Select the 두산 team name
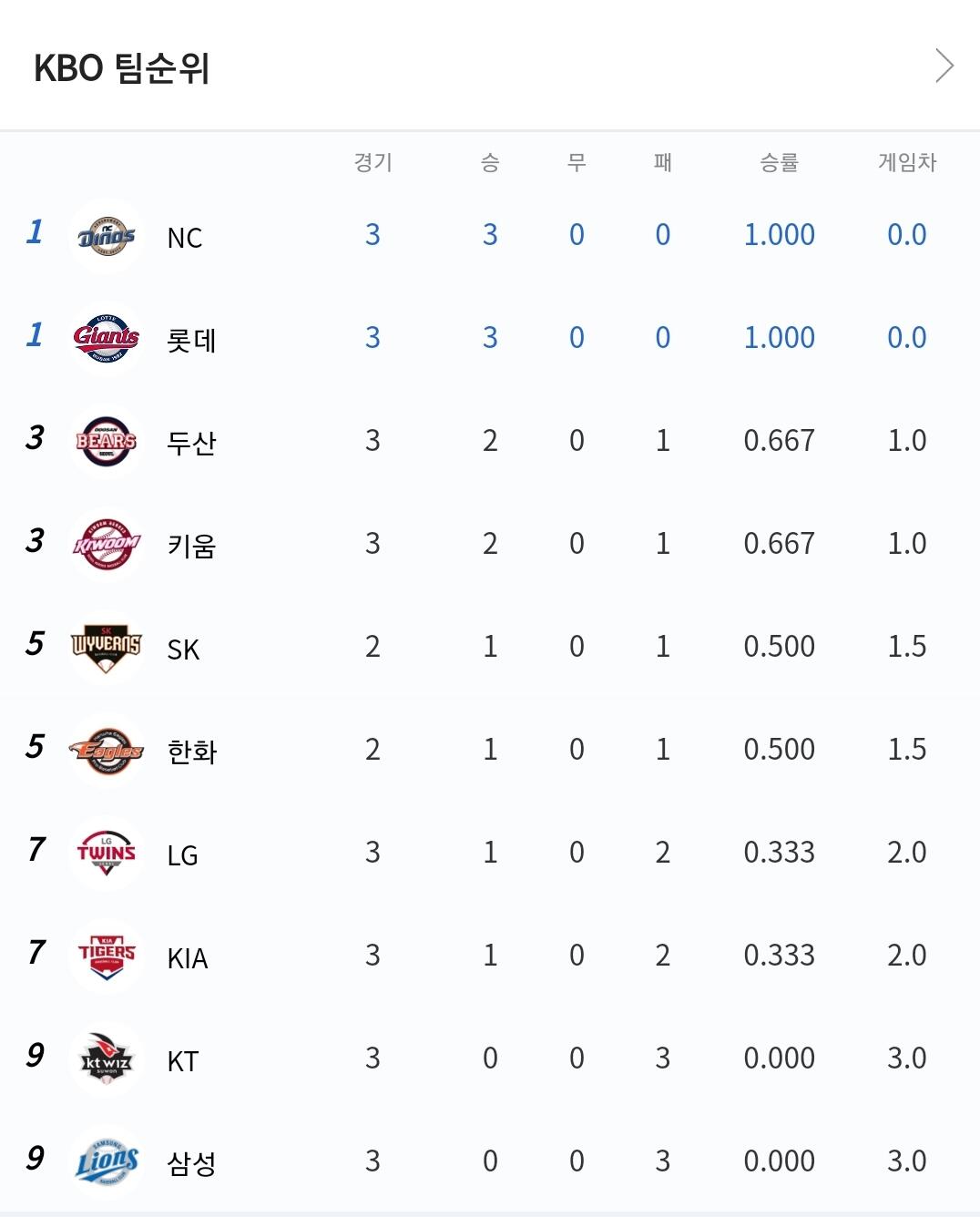The width and height of the screenshot is (980, 1217). [x=191, y=444]
